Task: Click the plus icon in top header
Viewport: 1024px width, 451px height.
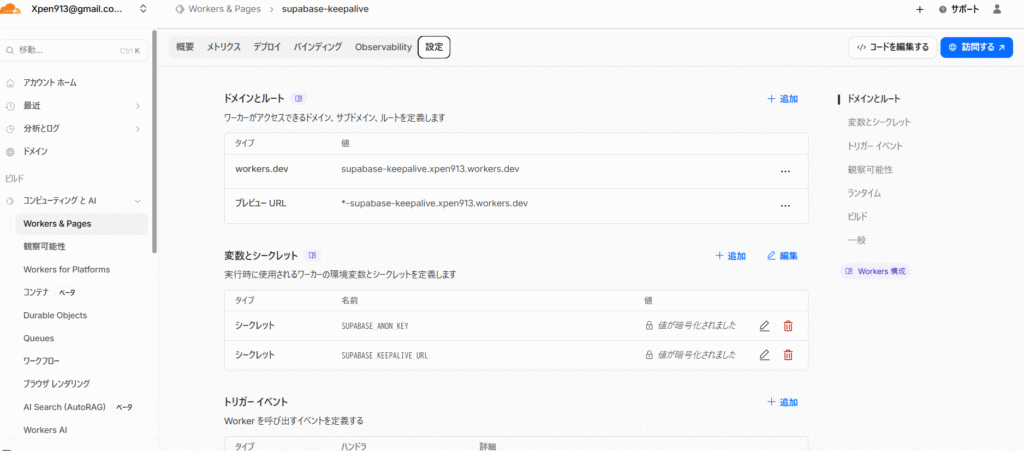Action: click(x=919, y=9)
